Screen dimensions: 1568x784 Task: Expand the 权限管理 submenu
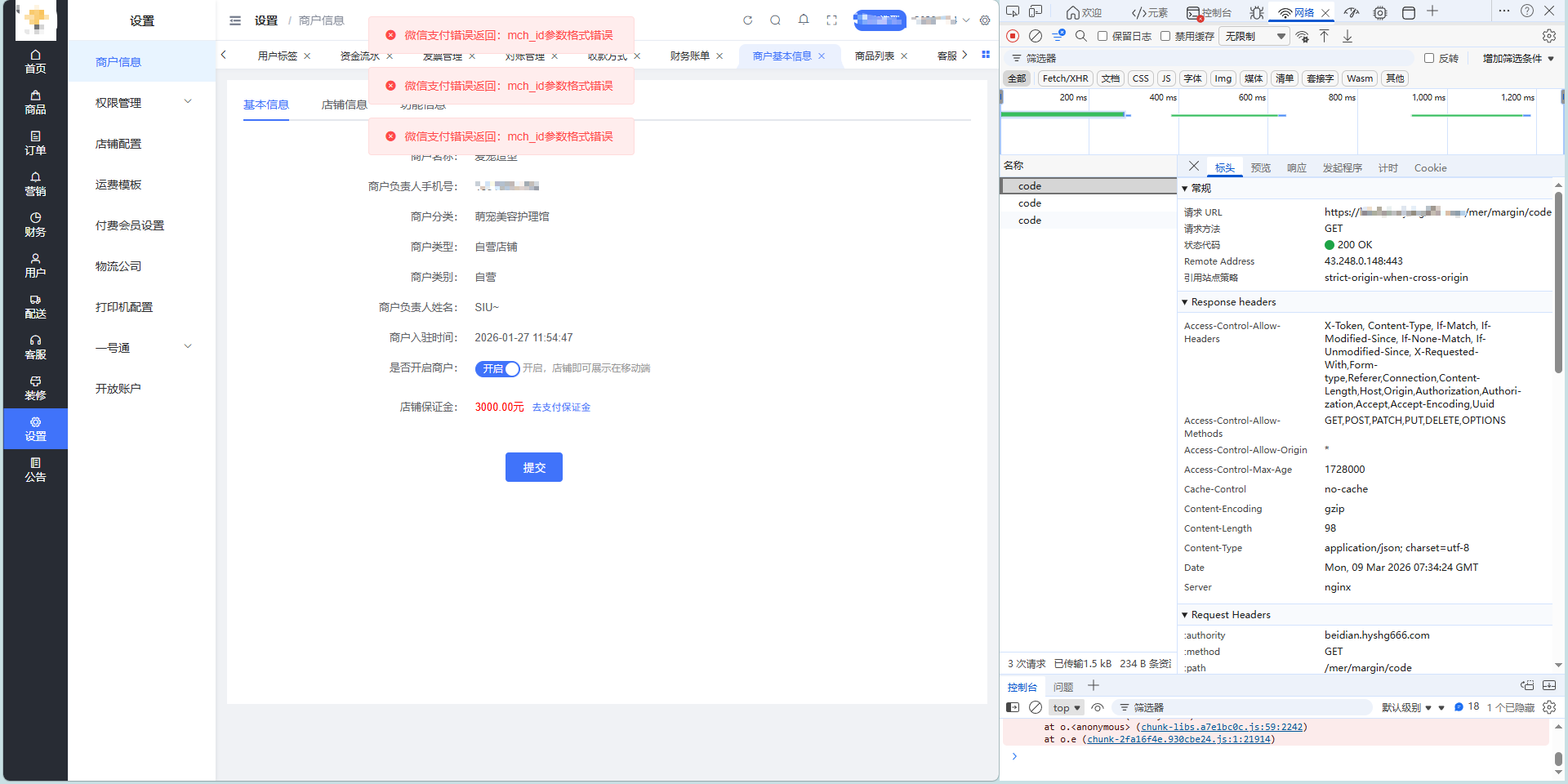[143, 103]
